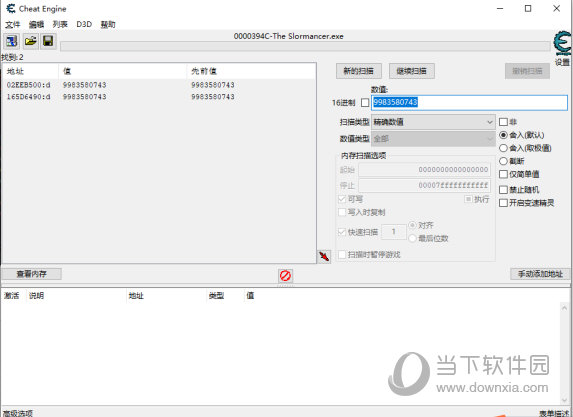The height and width of the screenshot is (417, 573).
Task: Open the 帮助 menu
Action: (108, 24)
